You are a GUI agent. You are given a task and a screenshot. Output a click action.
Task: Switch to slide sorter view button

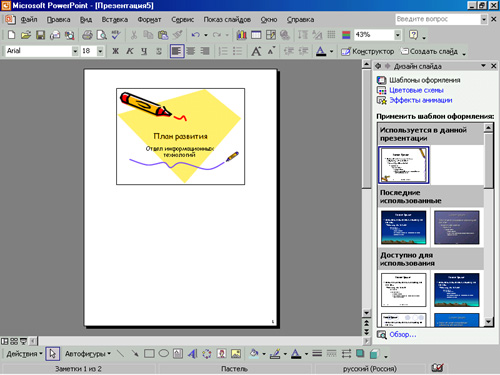[x=14, y=341]
